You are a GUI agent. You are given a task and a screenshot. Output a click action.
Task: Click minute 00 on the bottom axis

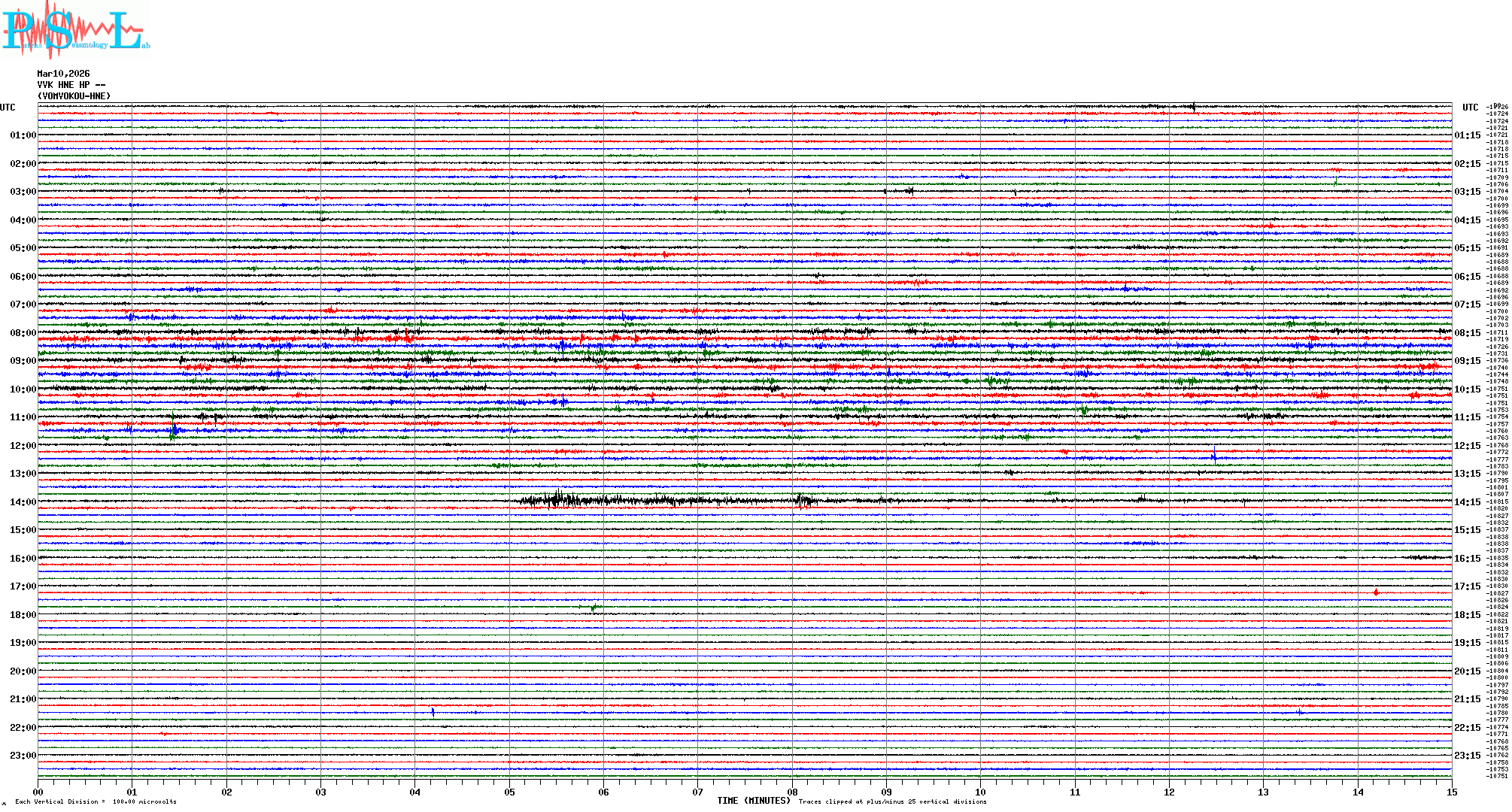[x=38, y=792]
